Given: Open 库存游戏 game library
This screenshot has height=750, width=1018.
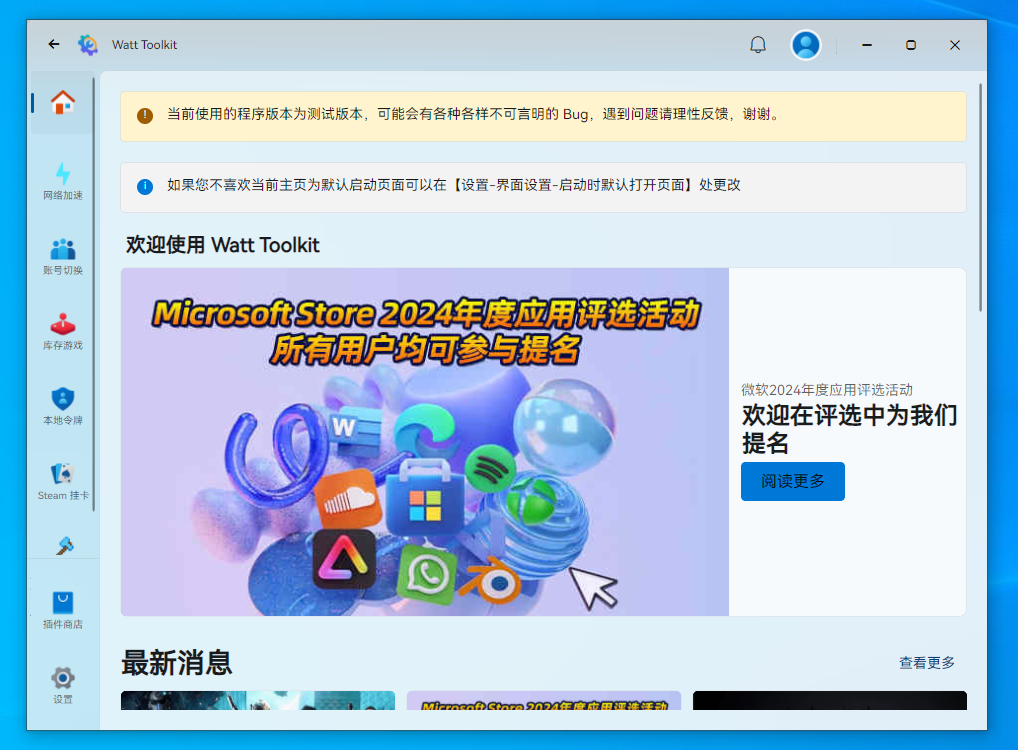Looking at the screenshot, I should click(x=63, y=331).
